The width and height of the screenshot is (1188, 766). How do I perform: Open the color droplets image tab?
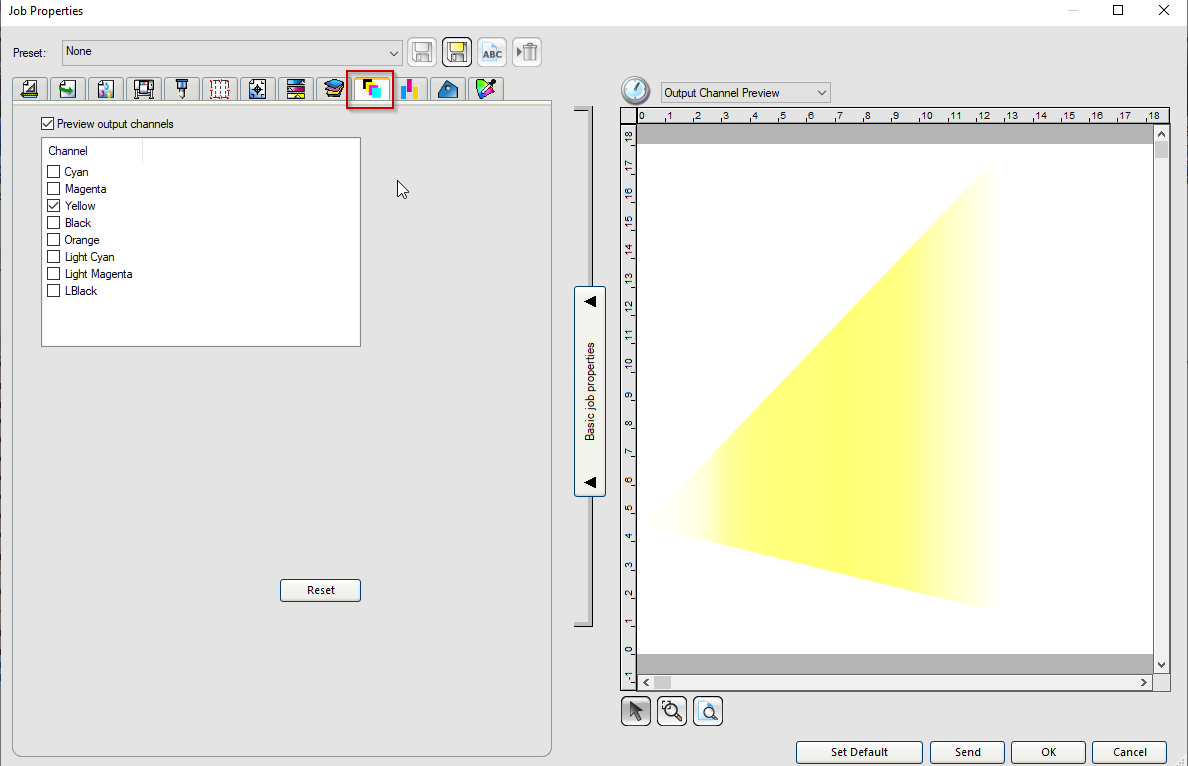(x=105, y=89)
